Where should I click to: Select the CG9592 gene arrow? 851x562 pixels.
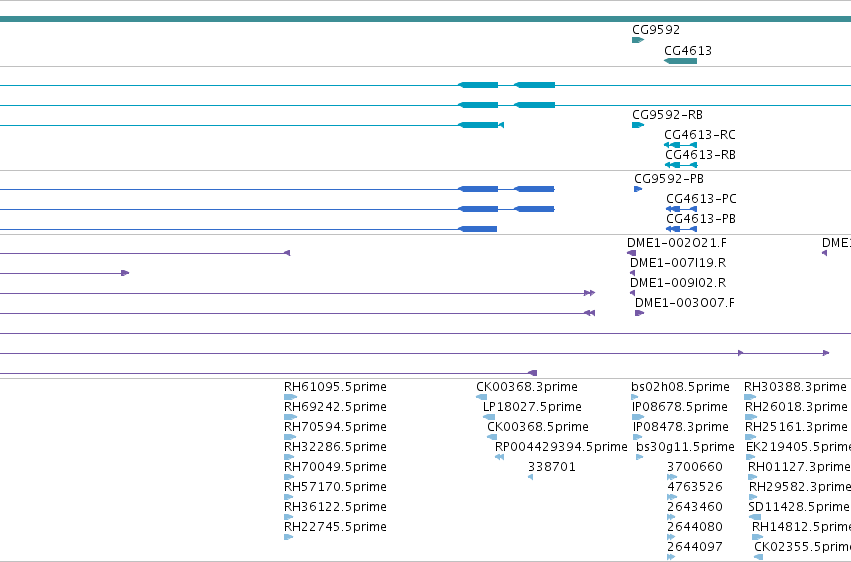coord(638,40)
